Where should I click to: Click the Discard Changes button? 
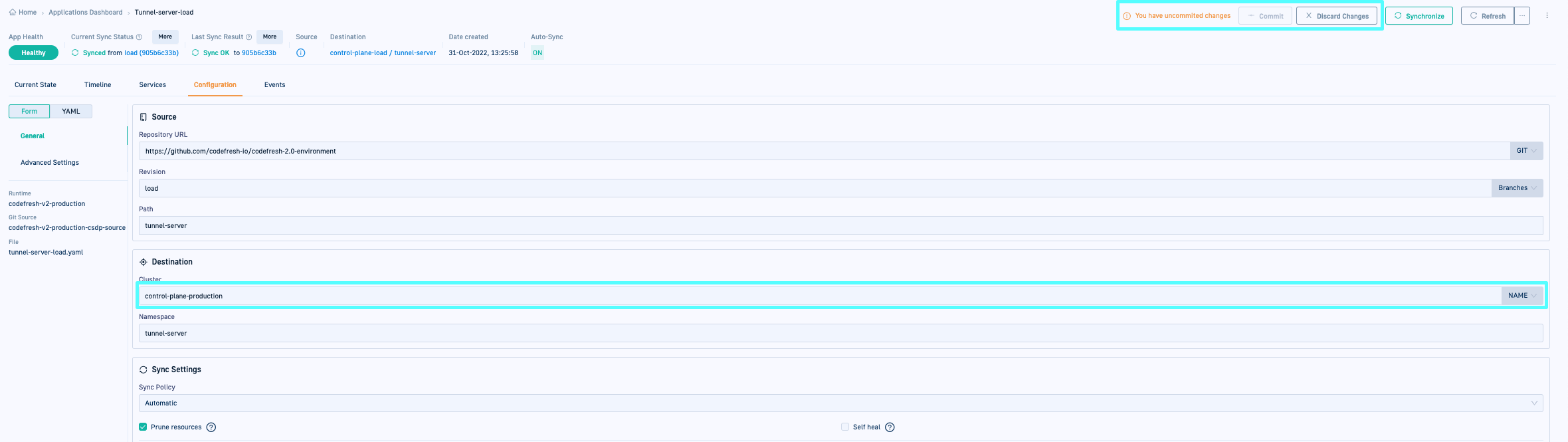pyautogui.click(x=1336, y=16)
